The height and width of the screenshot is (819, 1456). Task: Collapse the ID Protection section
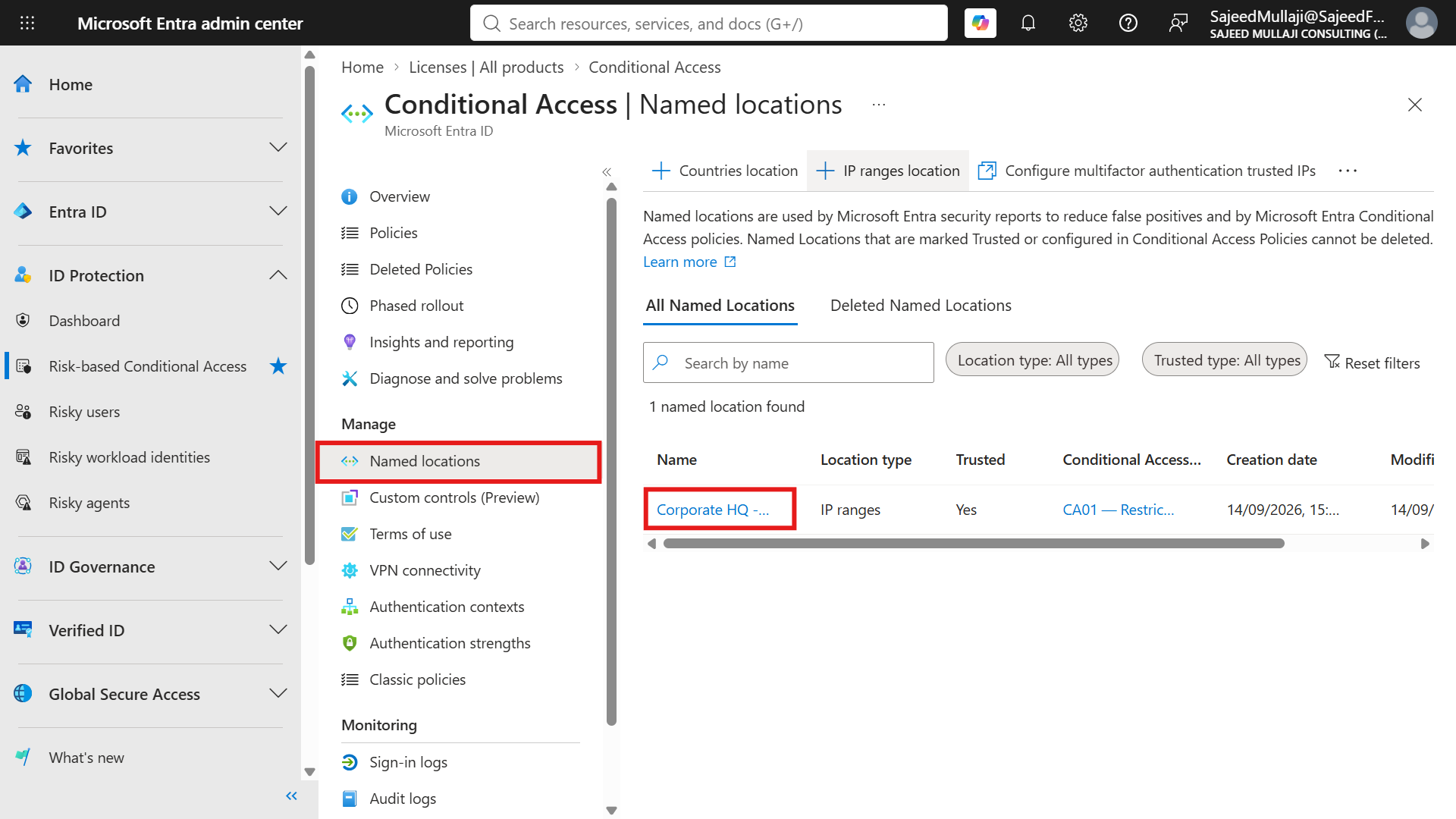point(278,275)
